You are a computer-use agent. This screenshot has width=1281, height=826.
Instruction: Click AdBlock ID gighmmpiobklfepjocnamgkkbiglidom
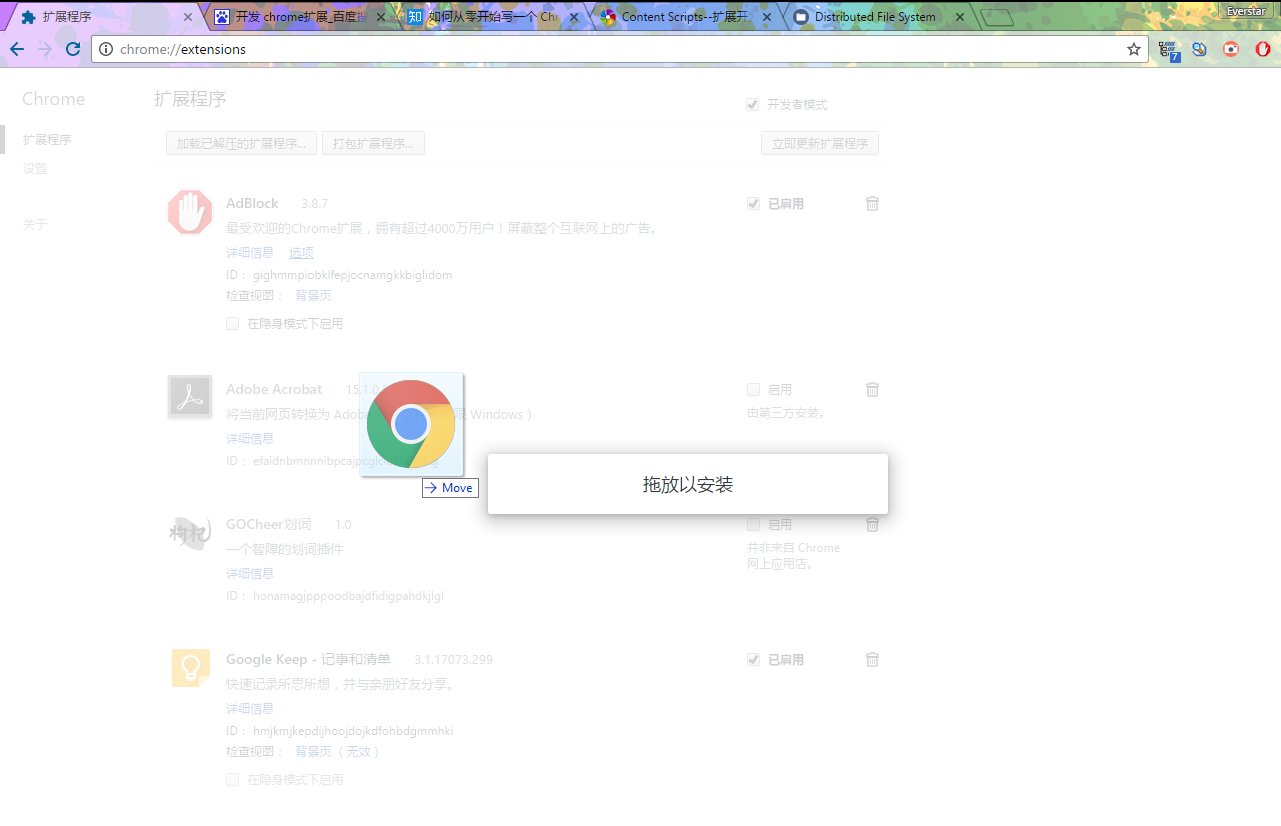coord(353,274)
